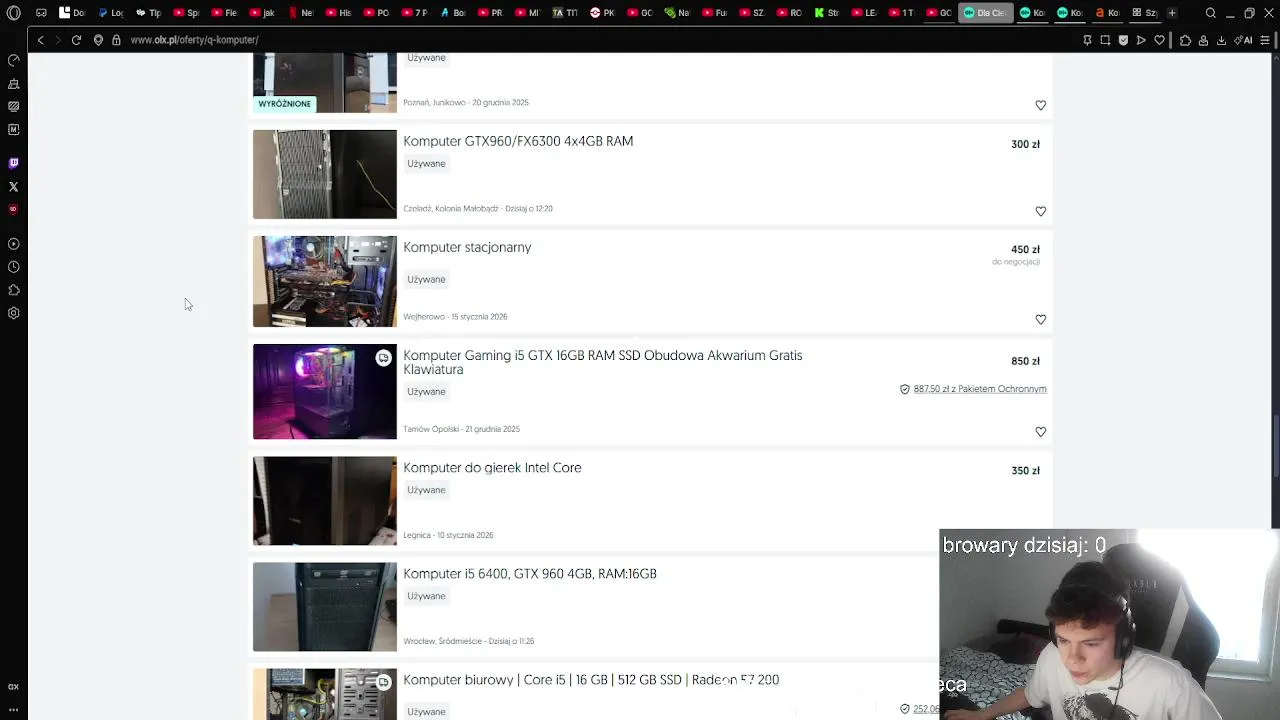Click the delivery badge on Gaming i5 thumbnail
The image size is (1280, 720).
click(x=384, y=358)
